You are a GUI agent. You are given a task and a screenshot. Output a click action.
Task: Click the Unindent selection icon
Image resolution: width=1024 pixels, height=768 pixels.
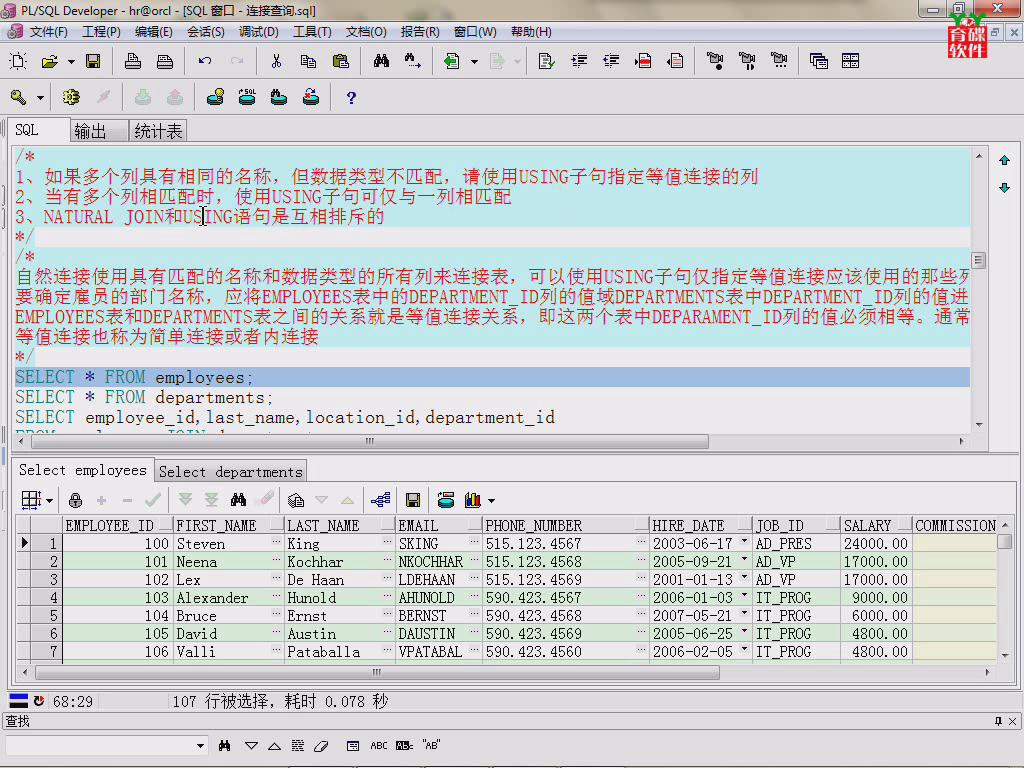pos(611,61)
